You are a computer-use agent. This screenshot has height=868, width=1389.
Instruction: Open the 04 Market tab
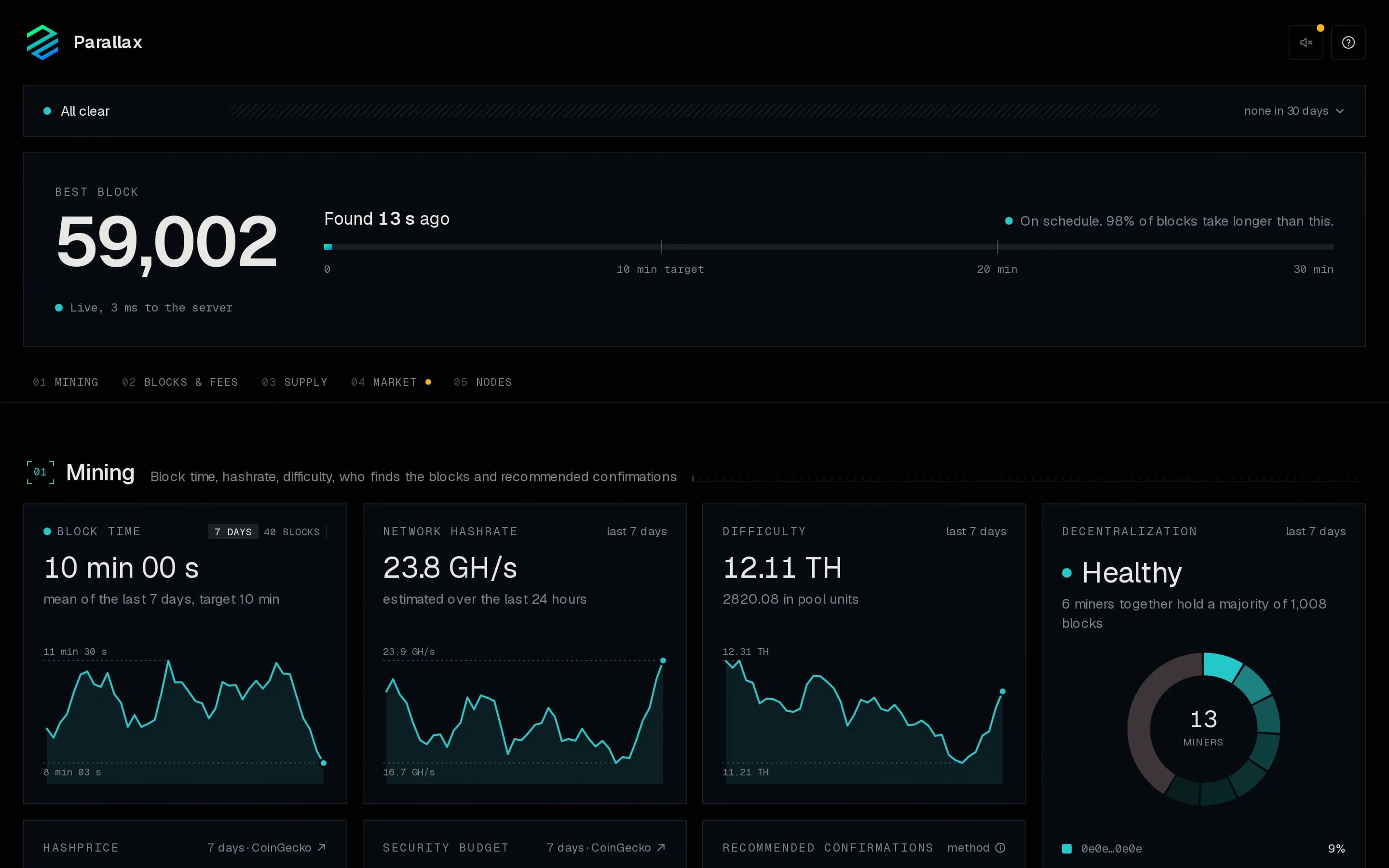391,382
